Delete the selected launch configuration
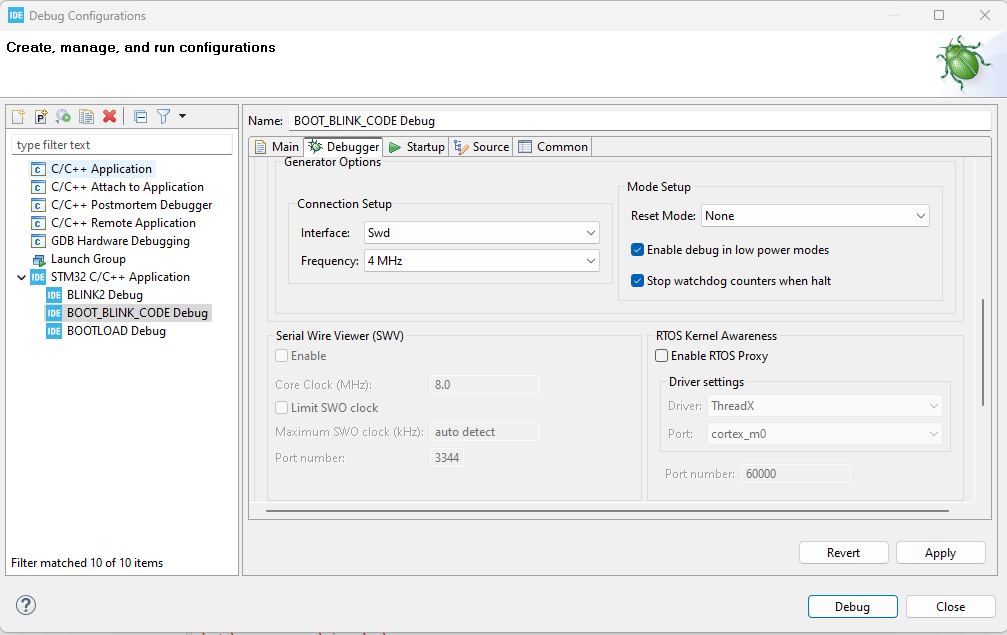The height and width of the screenshot is (635, 1007). [109, 117]
